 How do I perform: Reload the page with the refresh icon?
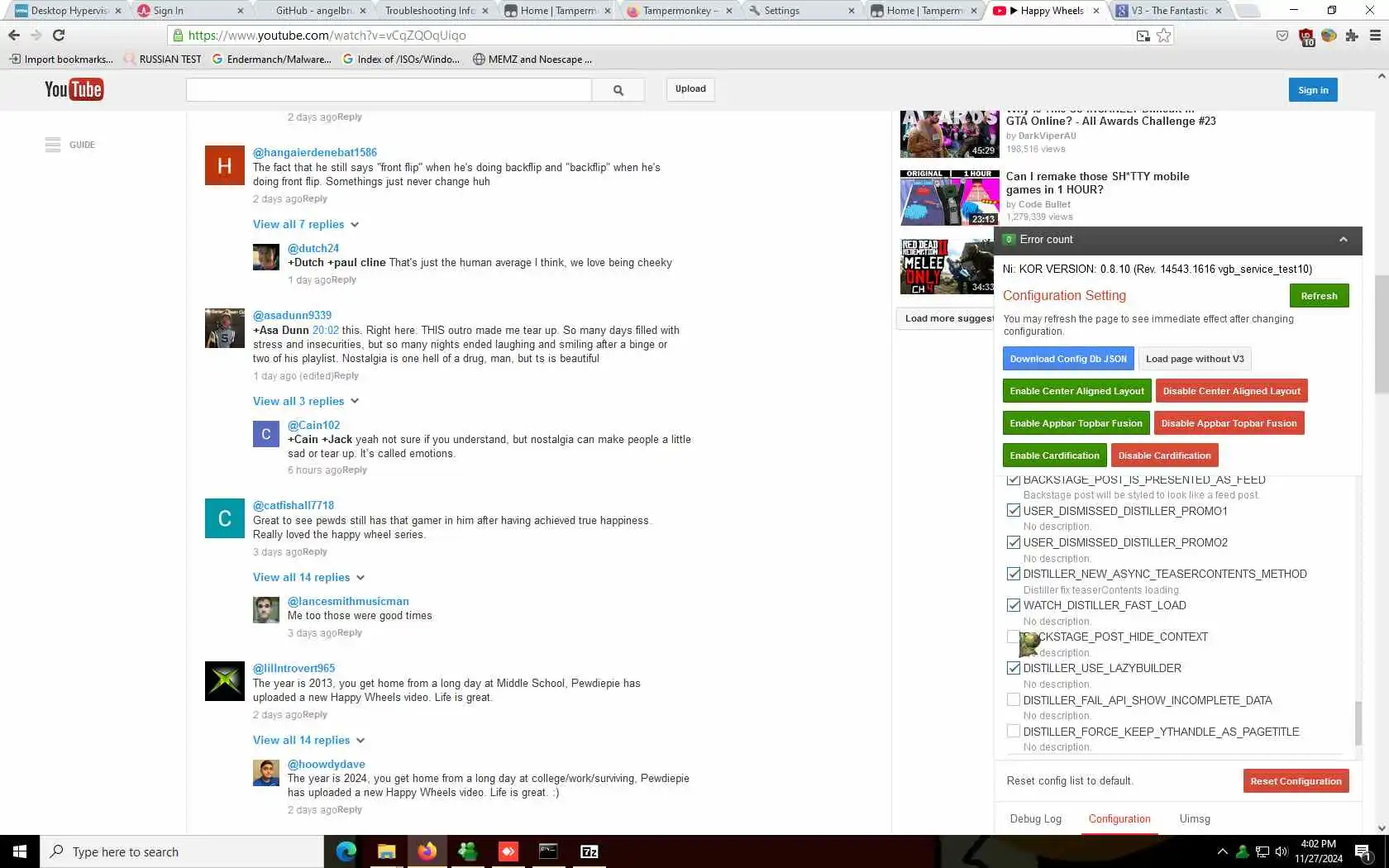click(59, 36)
